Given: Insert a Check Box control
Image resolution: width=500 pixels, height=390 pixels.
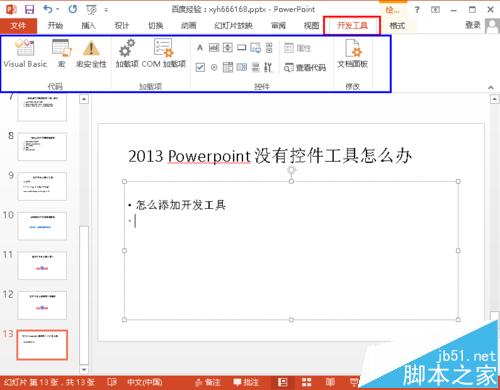Looking at the screenshot, I should [x=200, y=67].
